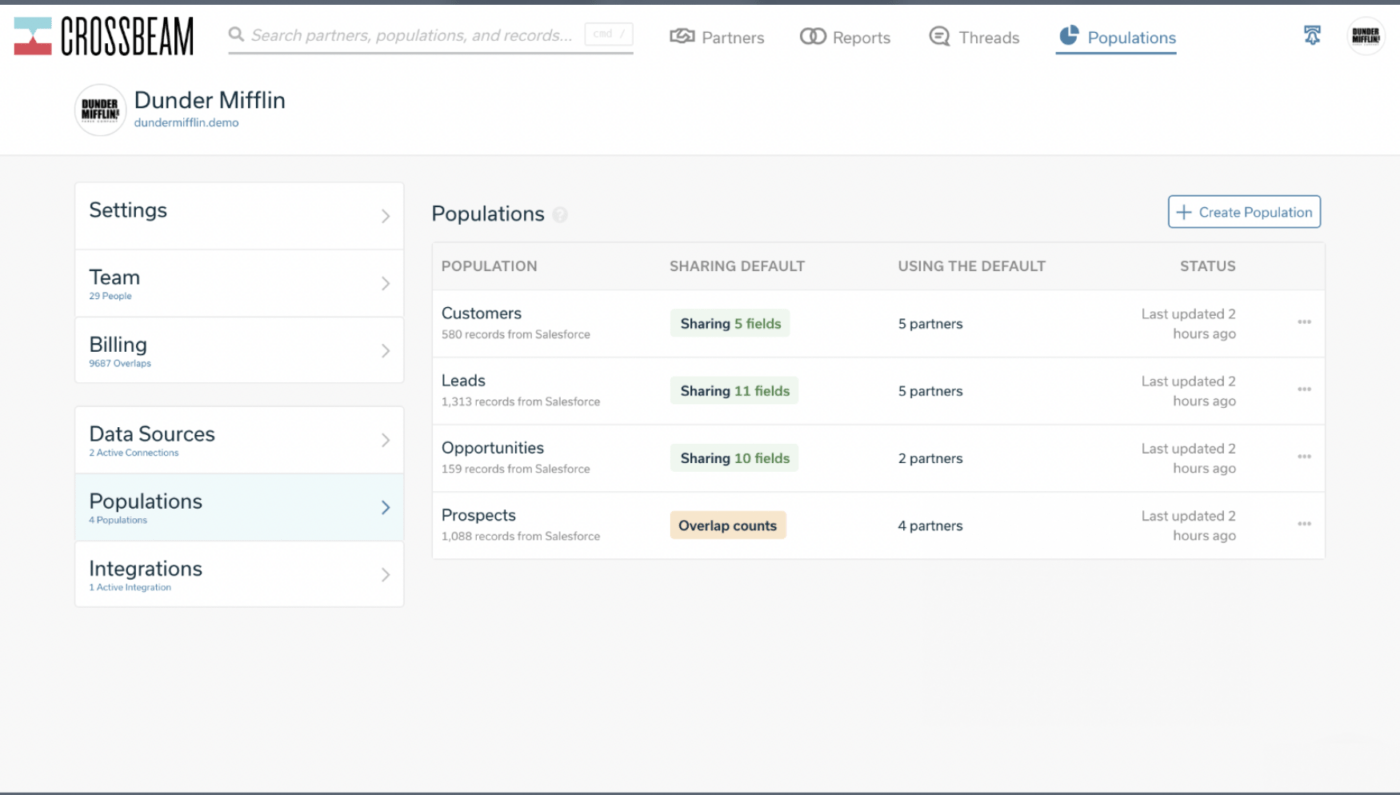Select the Populations sidebar item
This screenshot has height=795, width=1400.
point(239,508)
